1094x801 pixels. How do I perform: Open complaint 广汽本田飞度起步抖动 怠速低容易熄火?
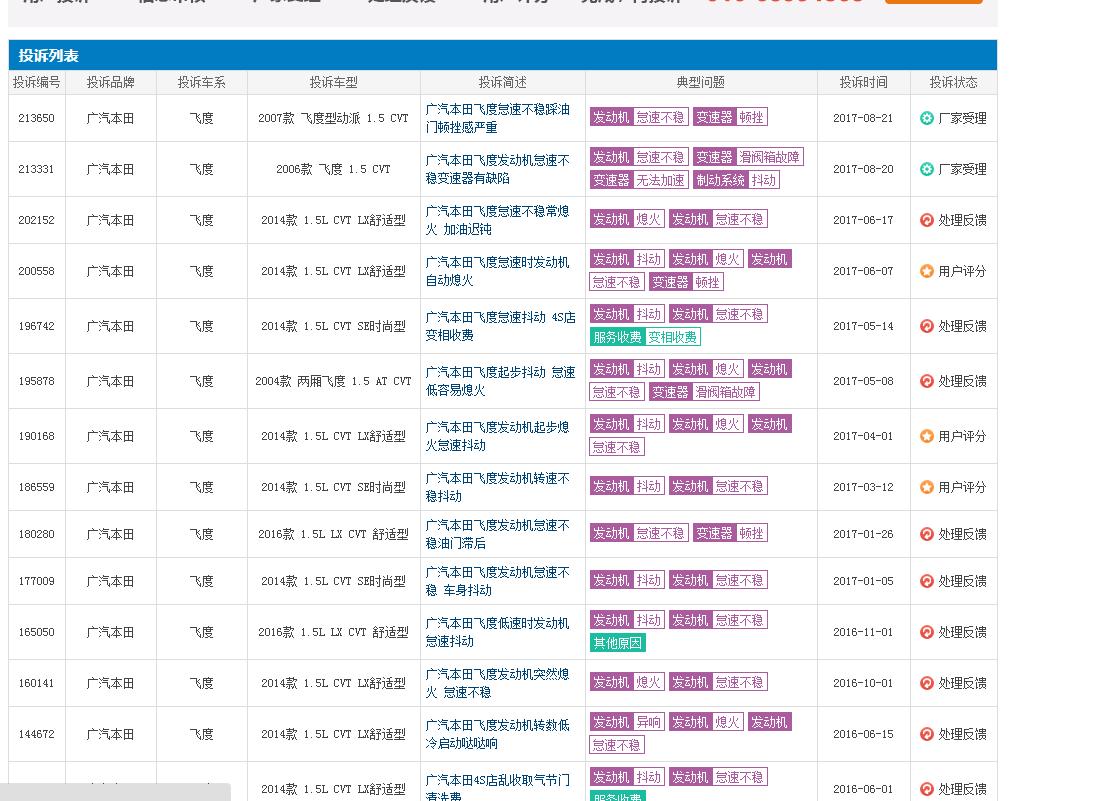(501, 381)
